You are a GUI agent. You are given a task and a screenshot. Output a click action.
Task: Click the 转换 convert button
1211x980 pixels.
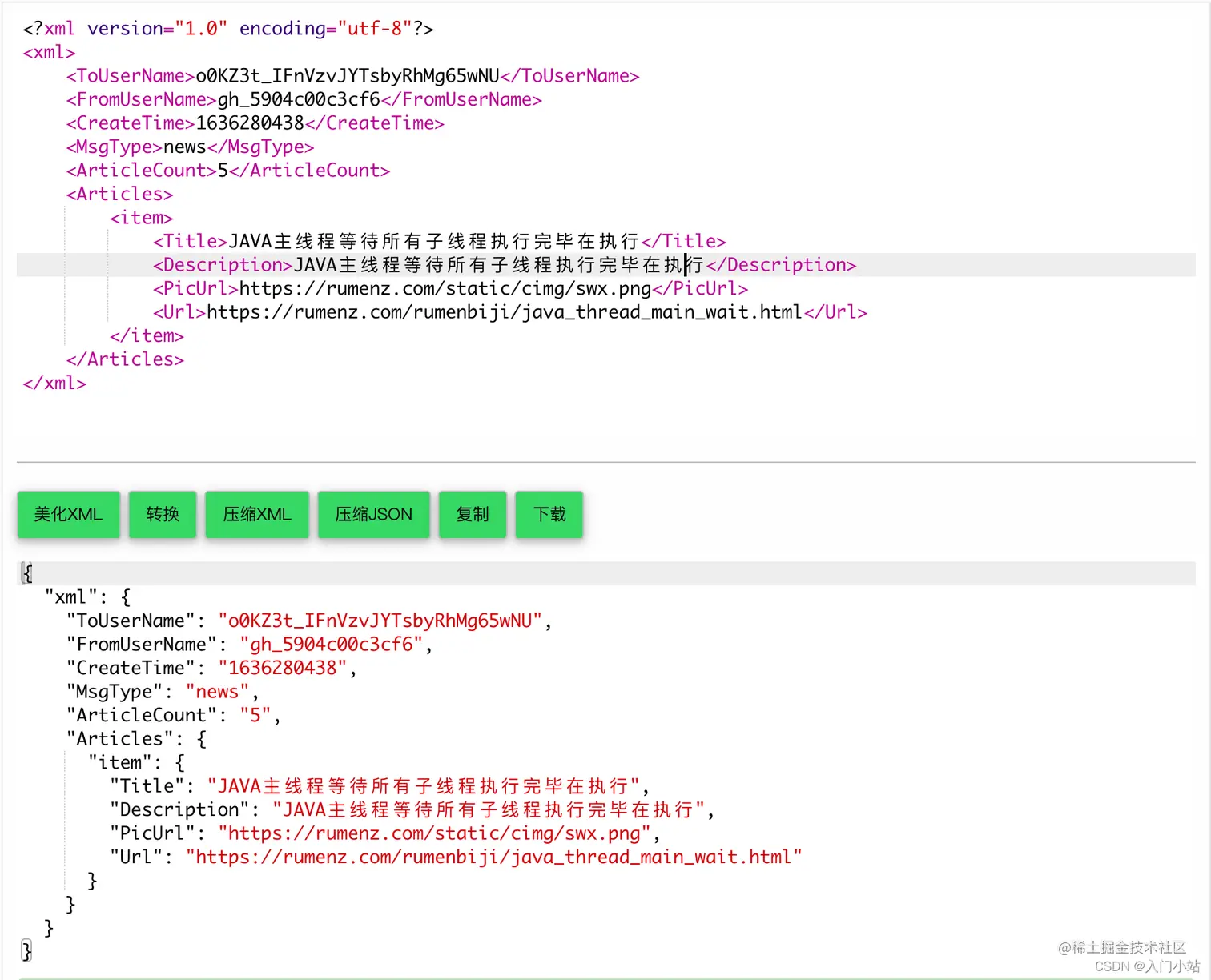pyautogui.click(x=163, y=514)
